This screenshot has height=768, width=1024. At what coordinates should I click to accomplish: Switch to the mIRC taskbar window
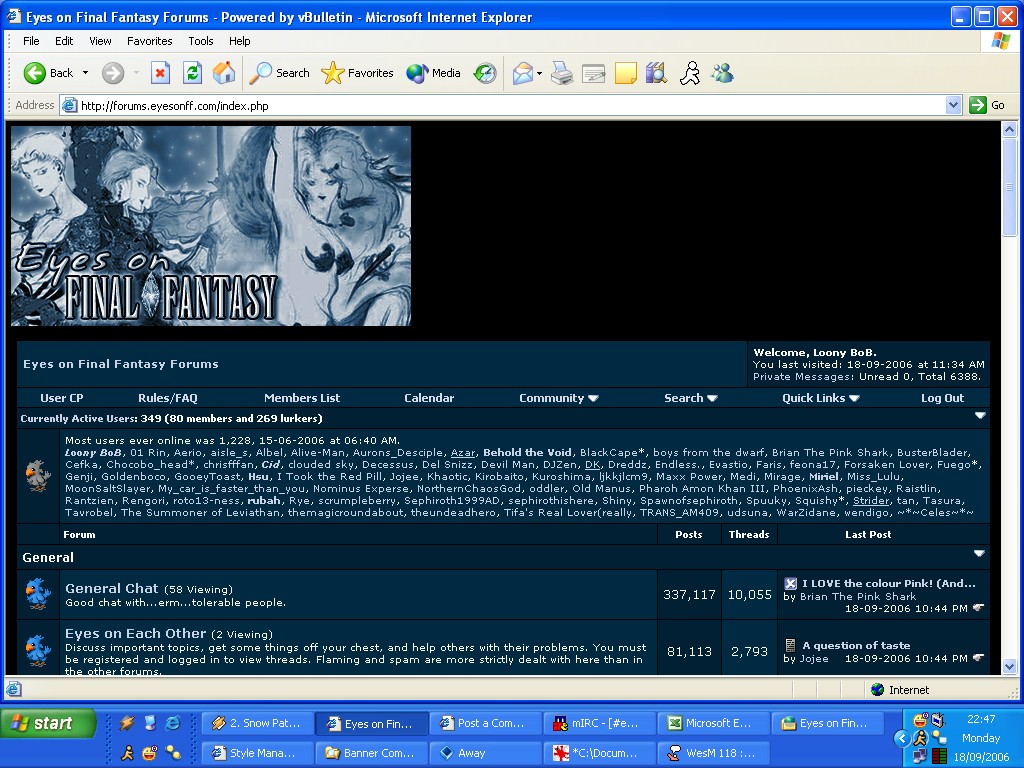tap(599, 723)
